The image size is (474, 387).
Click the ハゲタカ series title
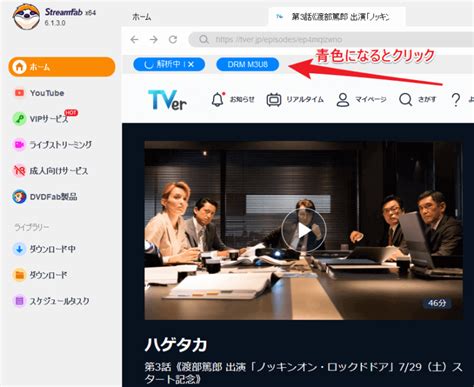176,345
